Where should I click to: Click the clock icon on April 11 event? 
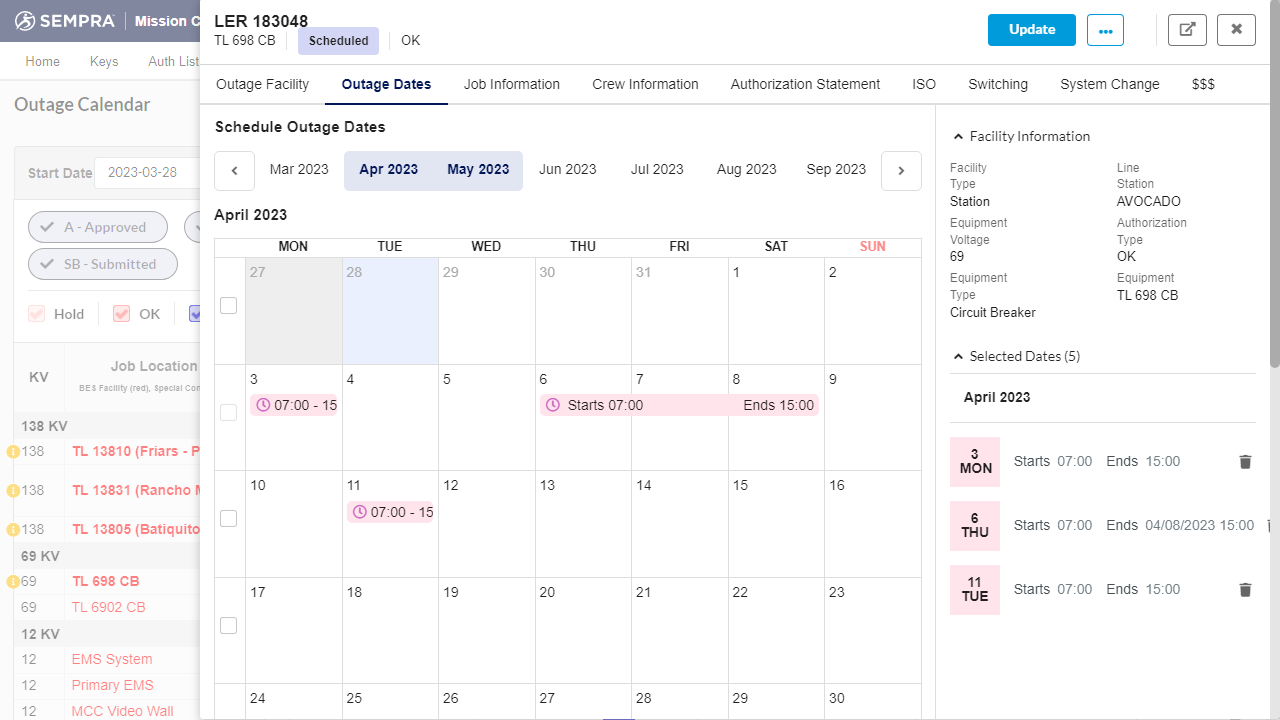click(x=358, y=511)
